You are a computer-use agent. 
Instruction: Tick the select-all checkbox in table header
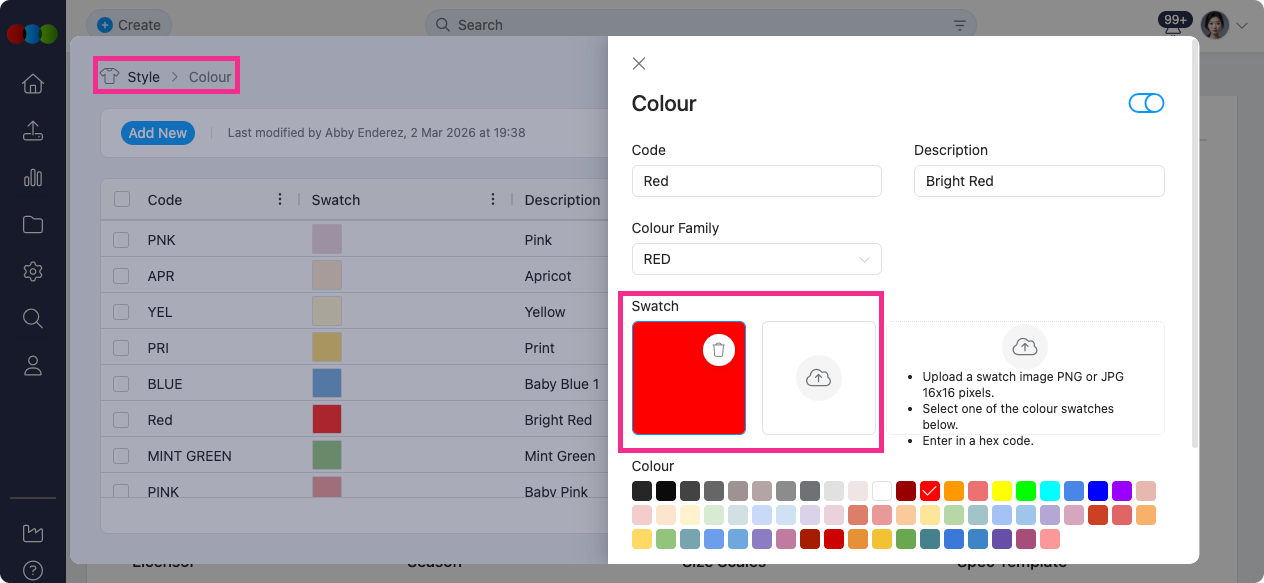tap(122, 199)
